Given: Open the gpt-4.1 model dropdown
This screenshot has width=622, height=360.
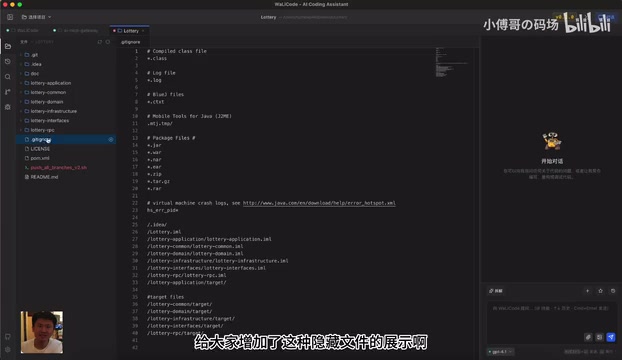Looking at the screenshot, I should point(501,352).
